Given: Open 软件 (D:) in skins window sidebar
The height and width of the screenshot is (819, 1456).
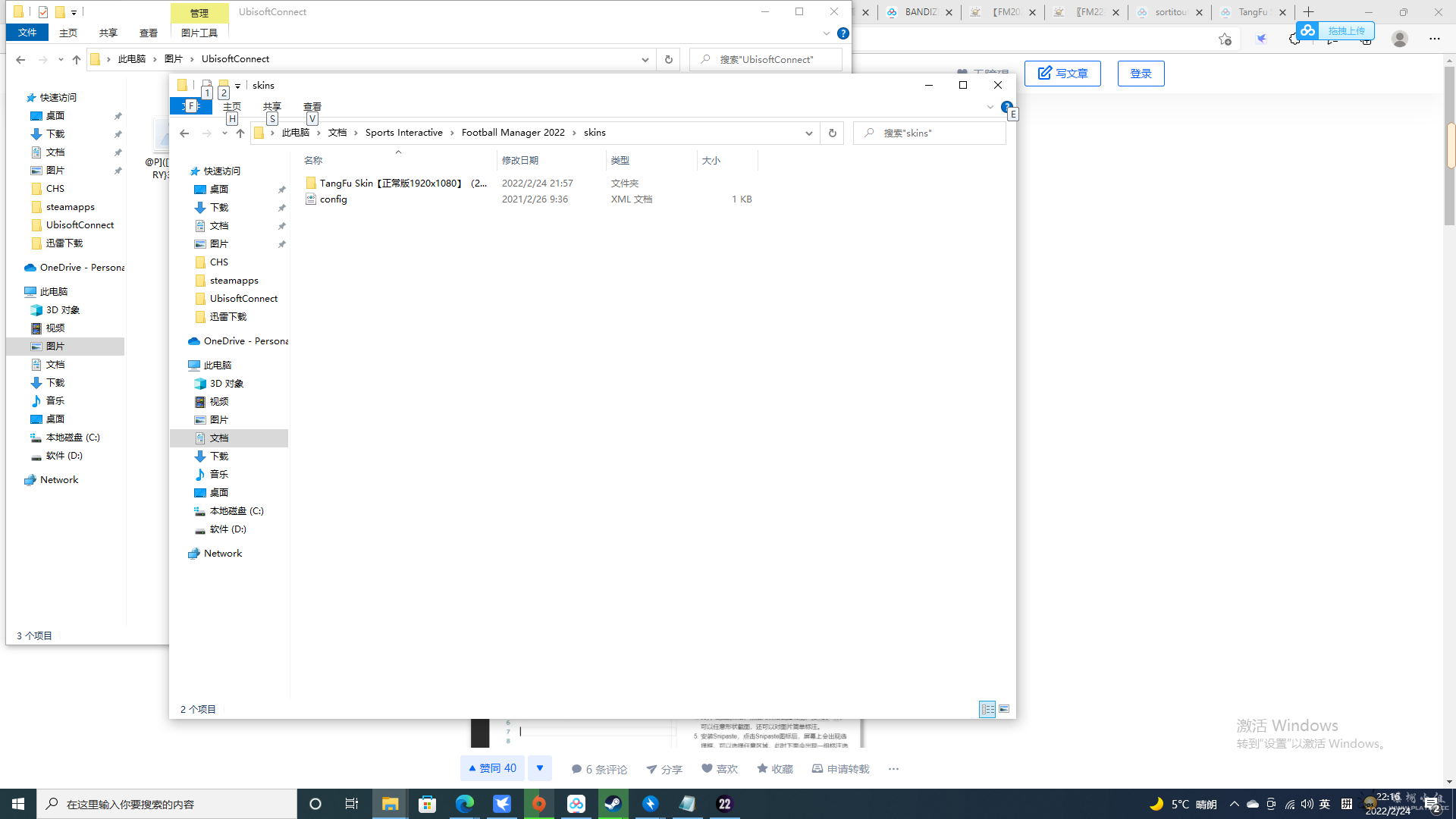Looking at the screenshot, I should pos(227,529).
